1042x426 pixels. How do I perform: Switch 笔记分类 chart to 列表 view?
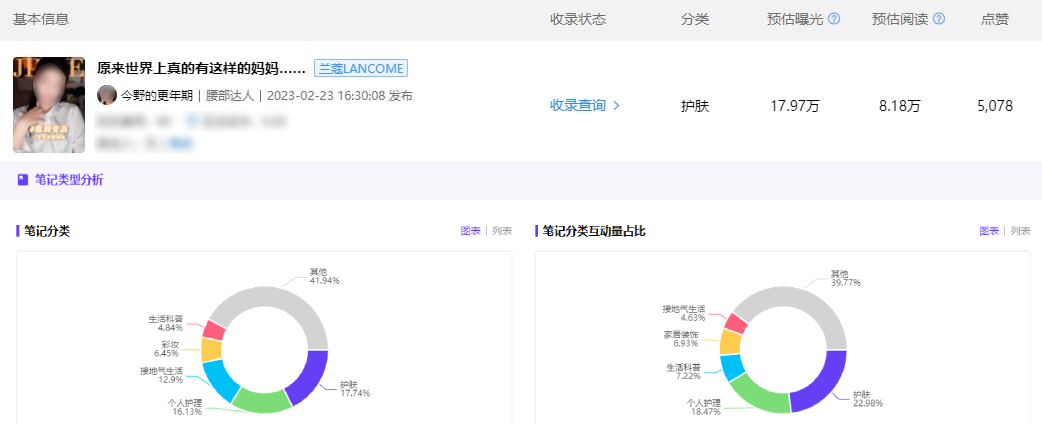pyautogui.click(x=502, y=231)
